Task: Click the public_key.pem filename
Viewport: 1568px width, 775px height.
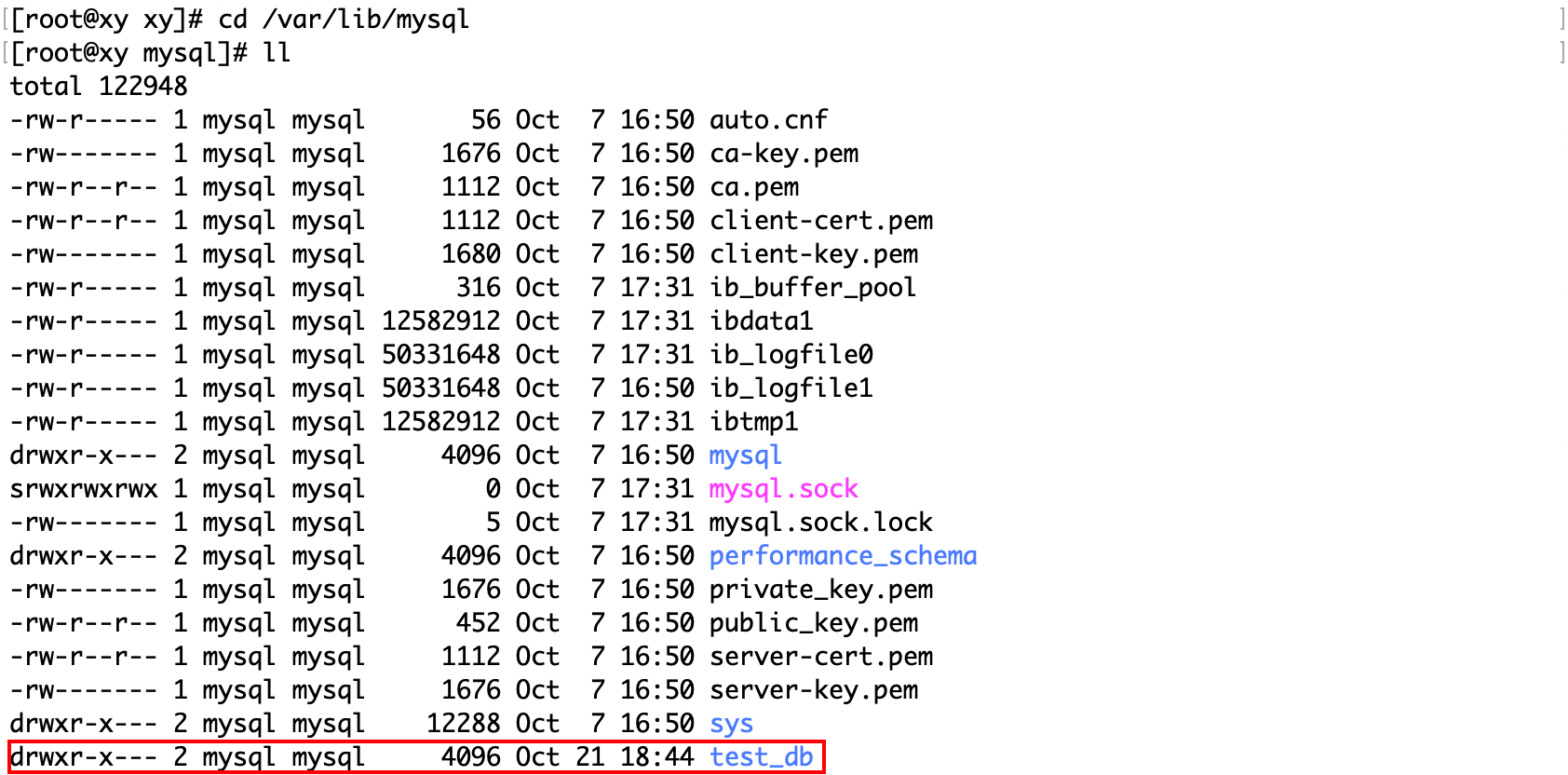Action: tap(814, 622)
